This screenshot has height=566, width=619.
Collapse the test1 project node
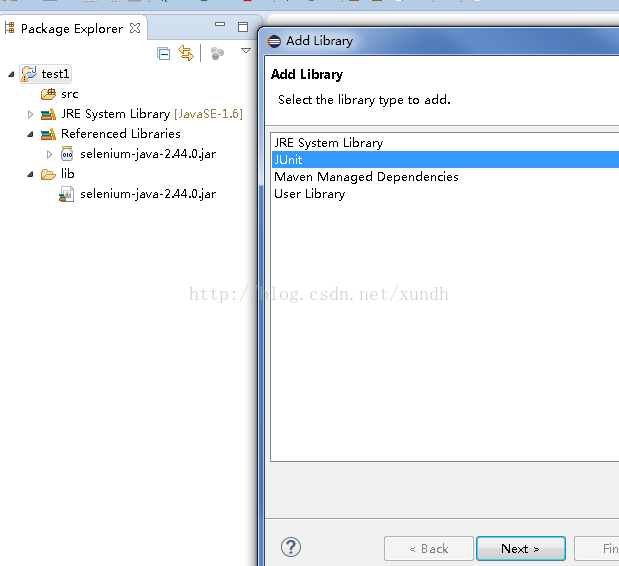11,74
